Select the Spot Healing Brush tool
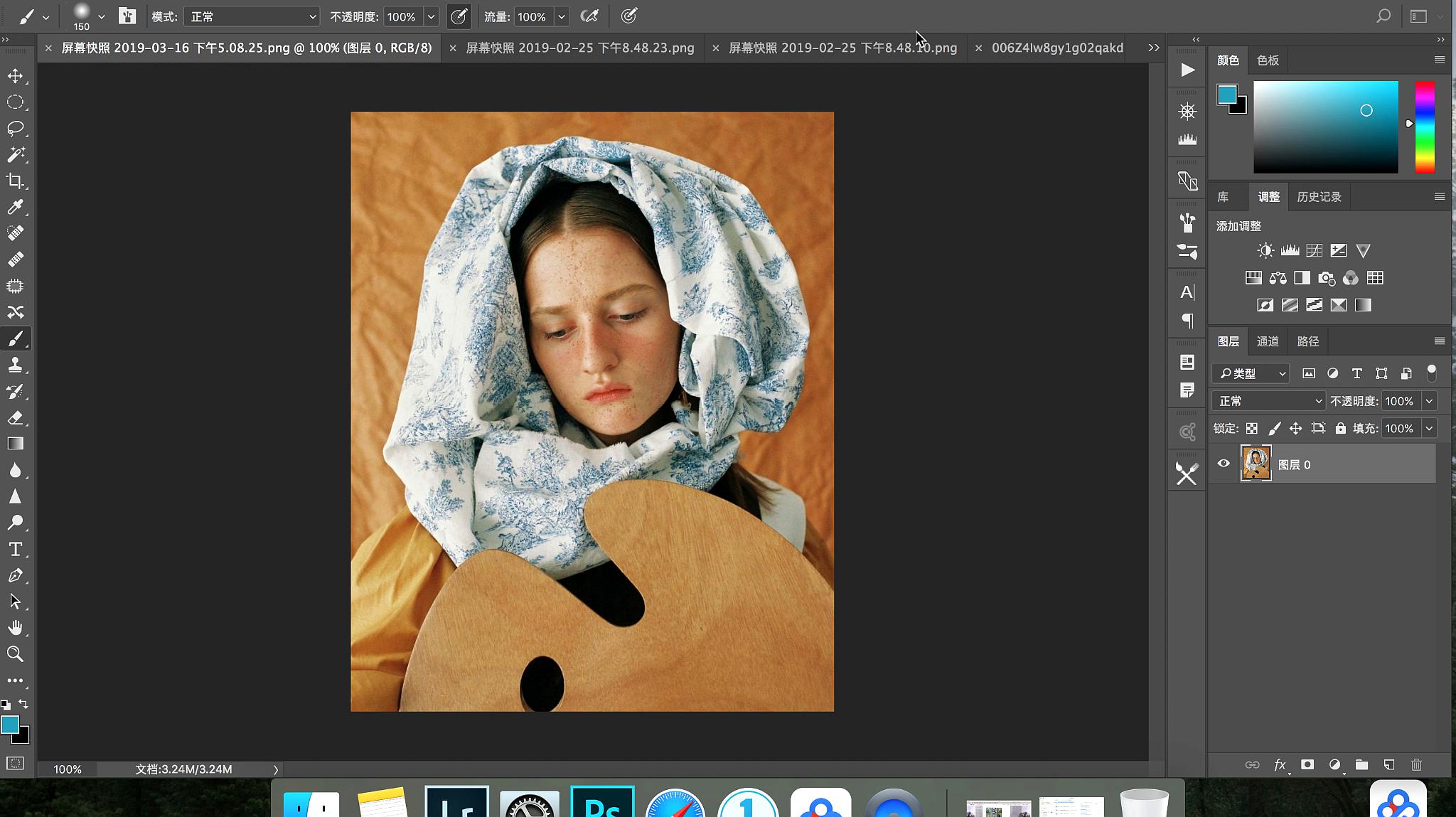The image size is (1456, 817). 15,233
